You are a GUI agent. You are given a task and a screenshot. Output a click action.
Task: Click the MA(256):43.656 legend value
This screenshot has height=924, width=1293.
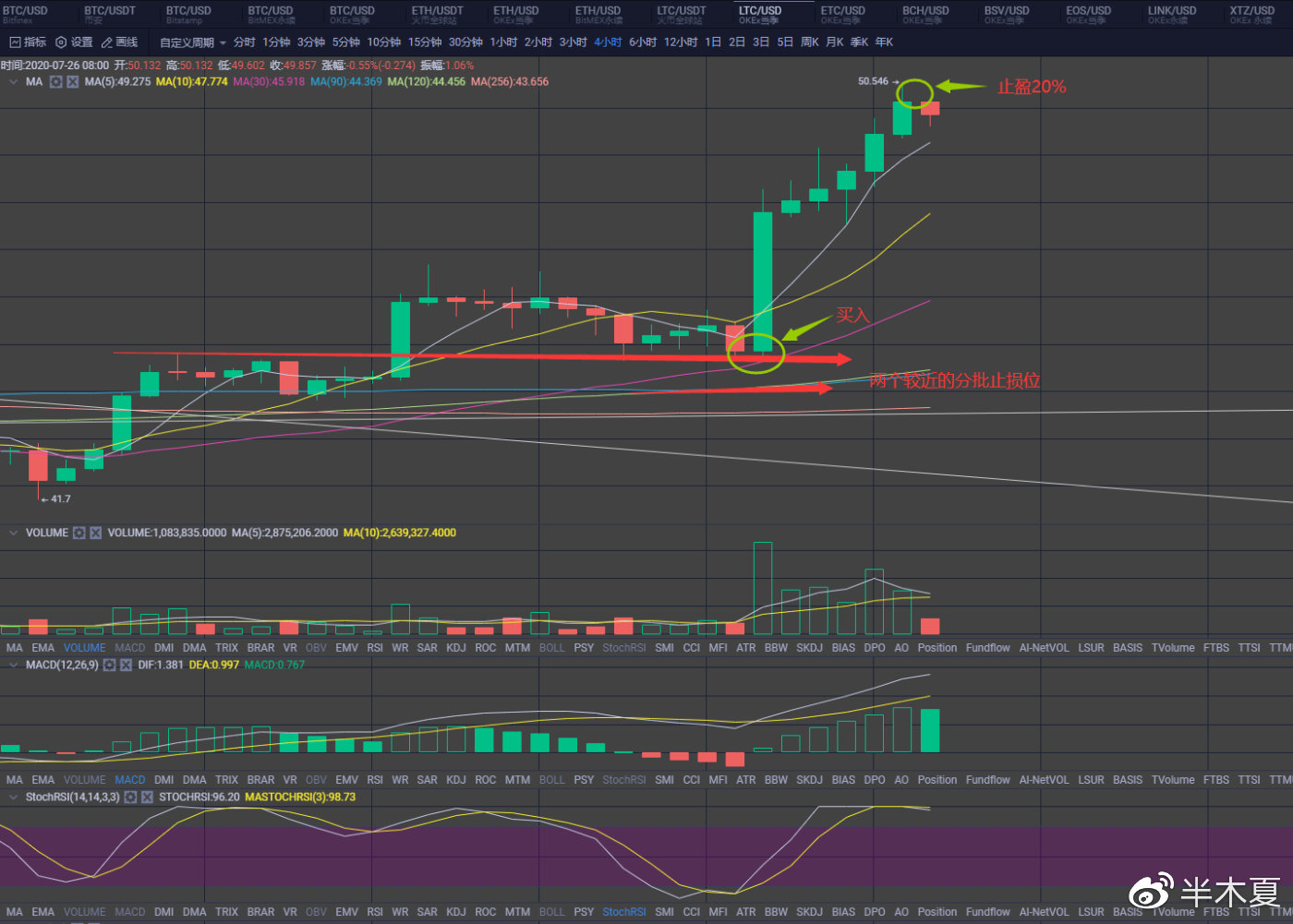[510, 82]
